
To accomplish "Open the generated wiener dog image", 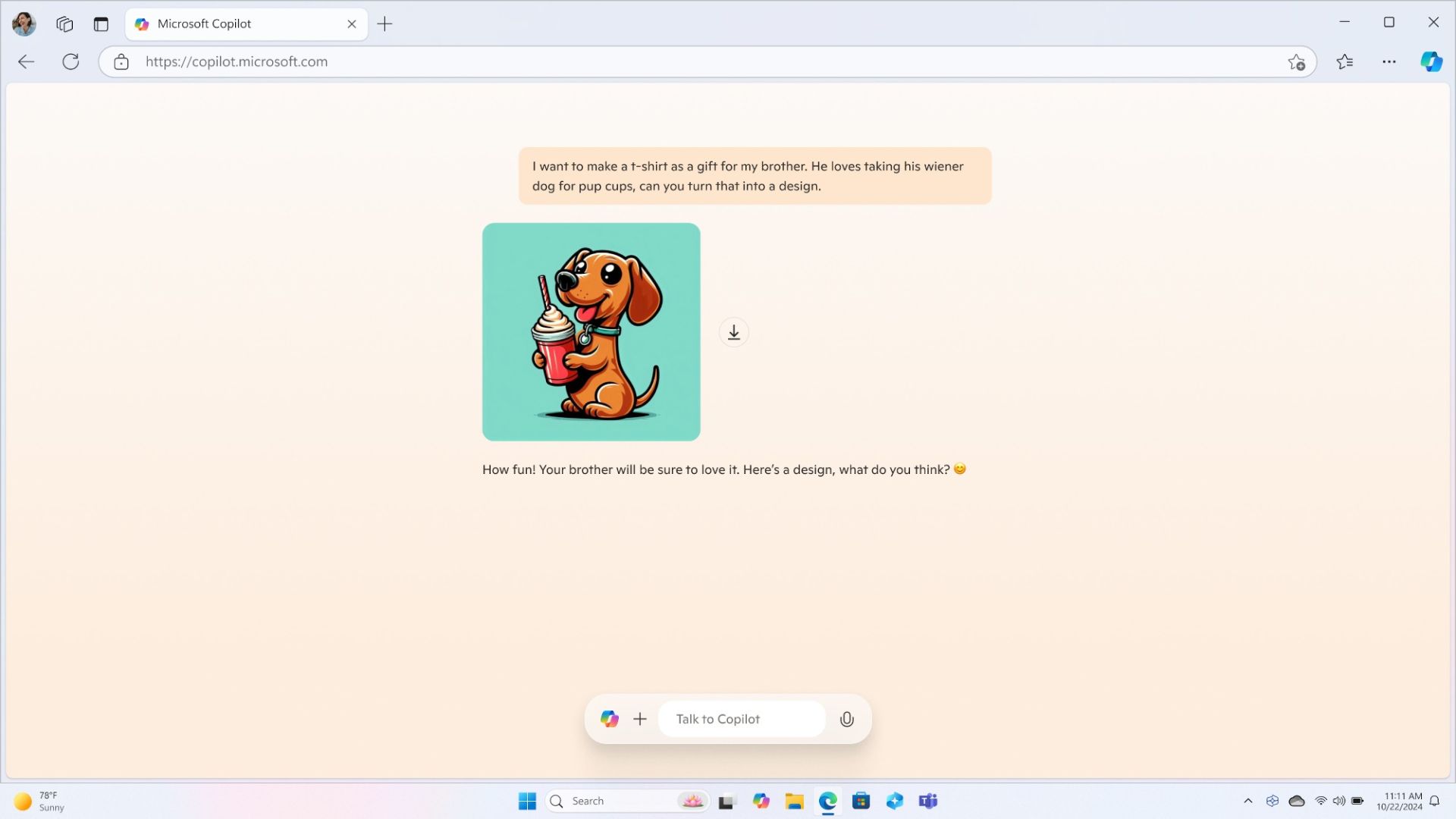I will pyautogui.click(x=591, y=332).
